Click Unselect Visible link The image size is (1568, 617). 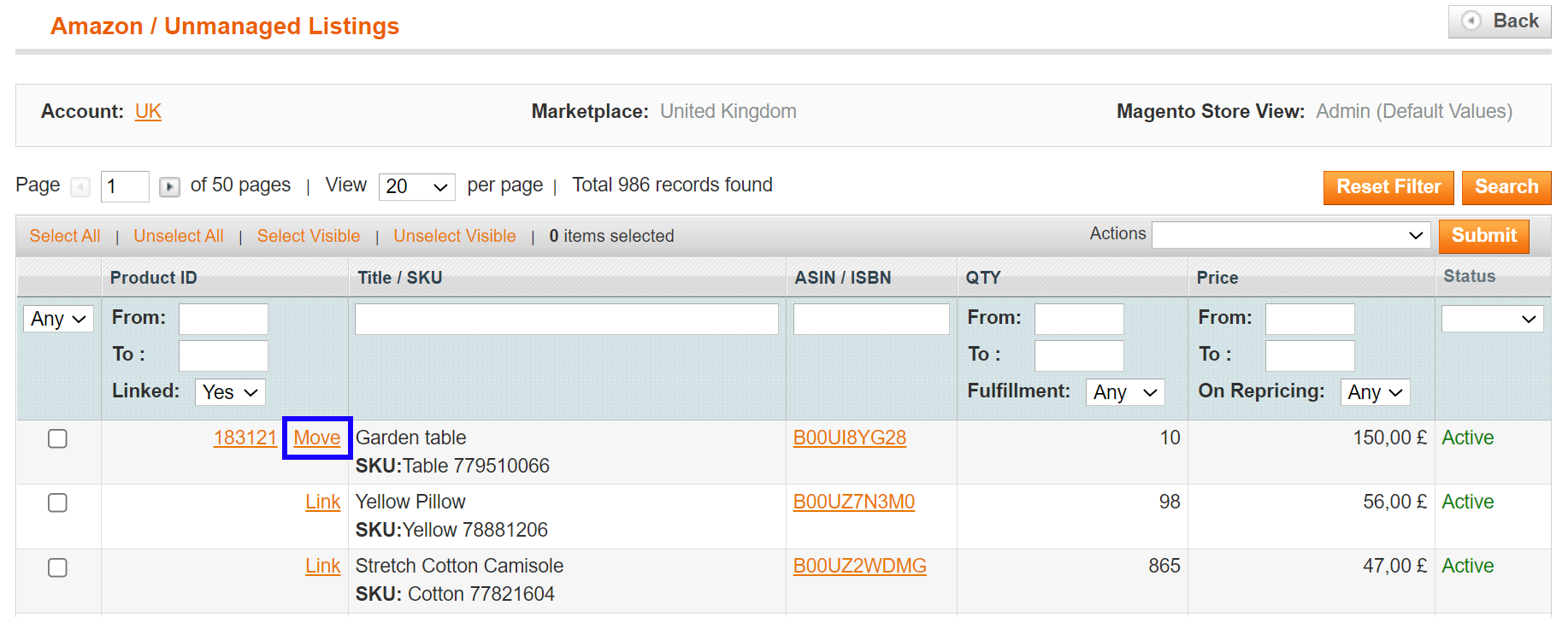pos(455,237)
